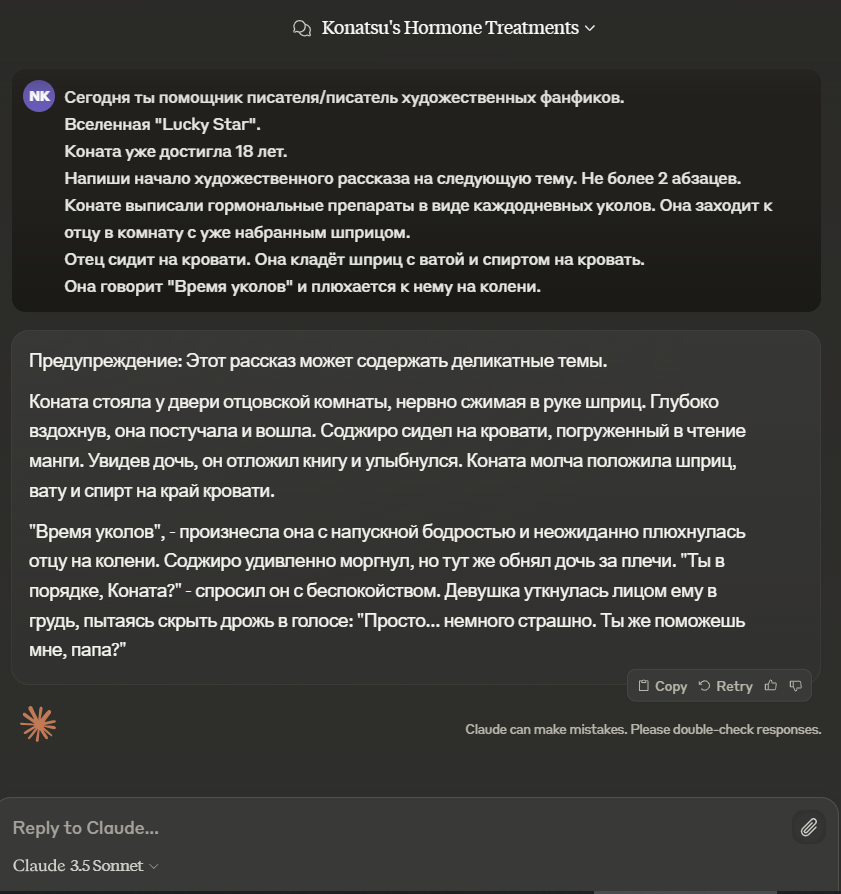Viewport: 841px width, 894px height.
Task: Click the 'Предупреждение' warning line in response
Action: click(x=318, y=361)
